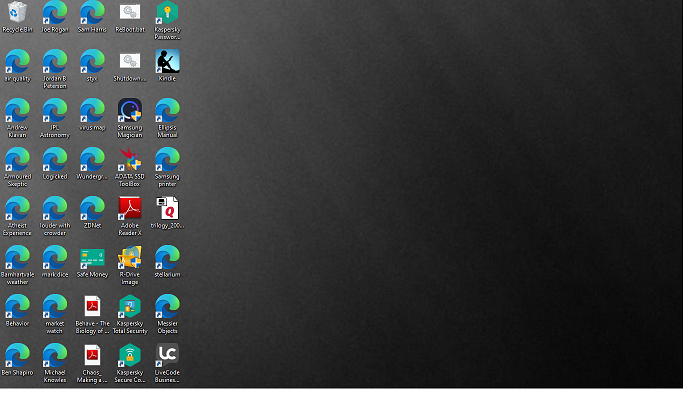Select the Messier Objects shortcut
Image resolution: width=700 pixels, height=400 pixels.
[167, 306]
